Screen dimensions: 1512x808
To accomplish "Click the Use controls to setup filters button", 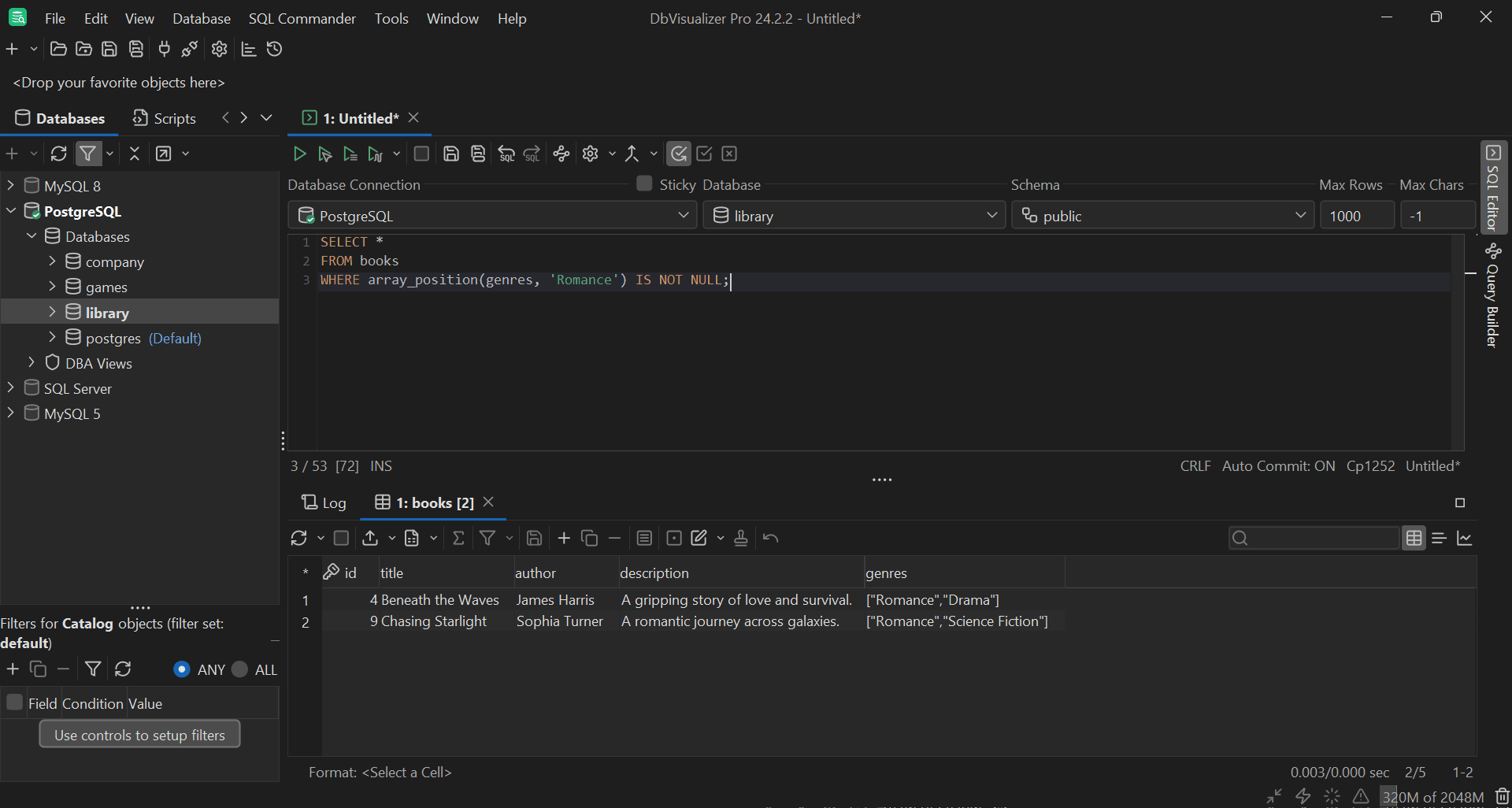I will 139,734.
